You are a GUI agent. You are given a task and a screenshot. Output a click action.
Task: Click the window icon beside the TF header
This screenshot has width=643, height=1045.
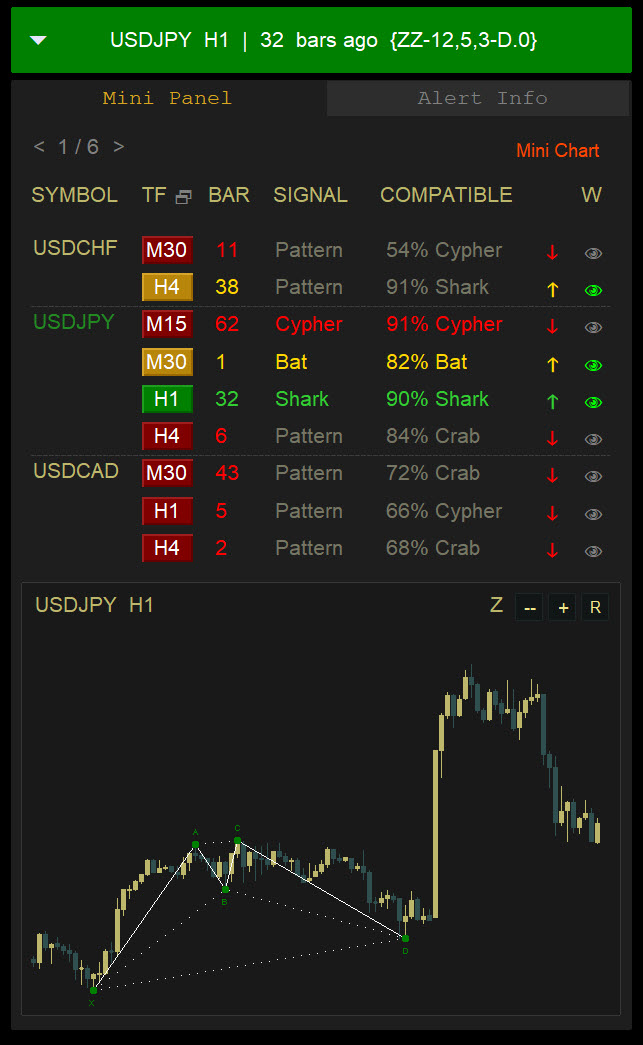183,197
